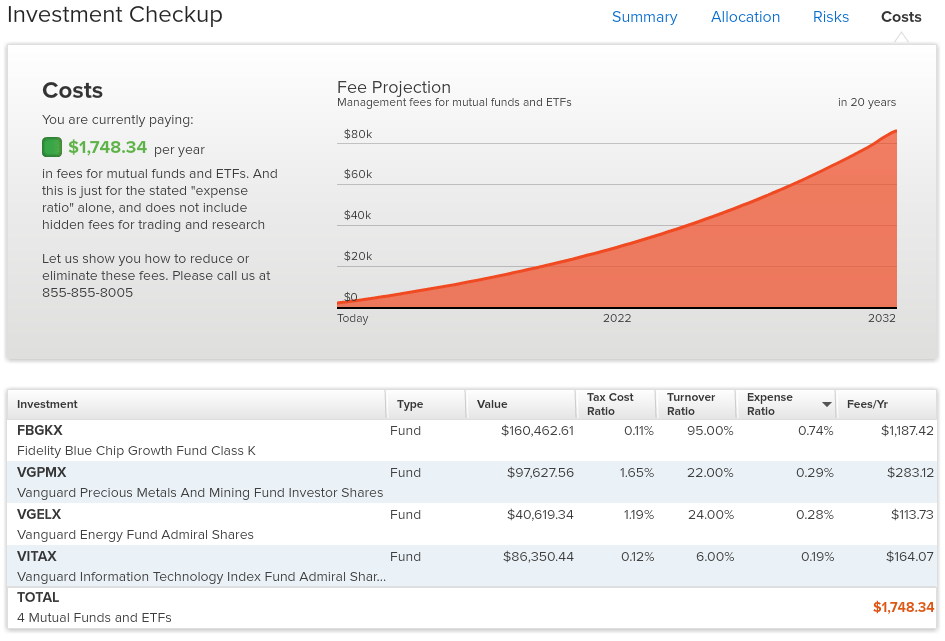The image size is (945, 641).
Task: Open the VGPMX fund entry
Action: click(x=42, y=472)
